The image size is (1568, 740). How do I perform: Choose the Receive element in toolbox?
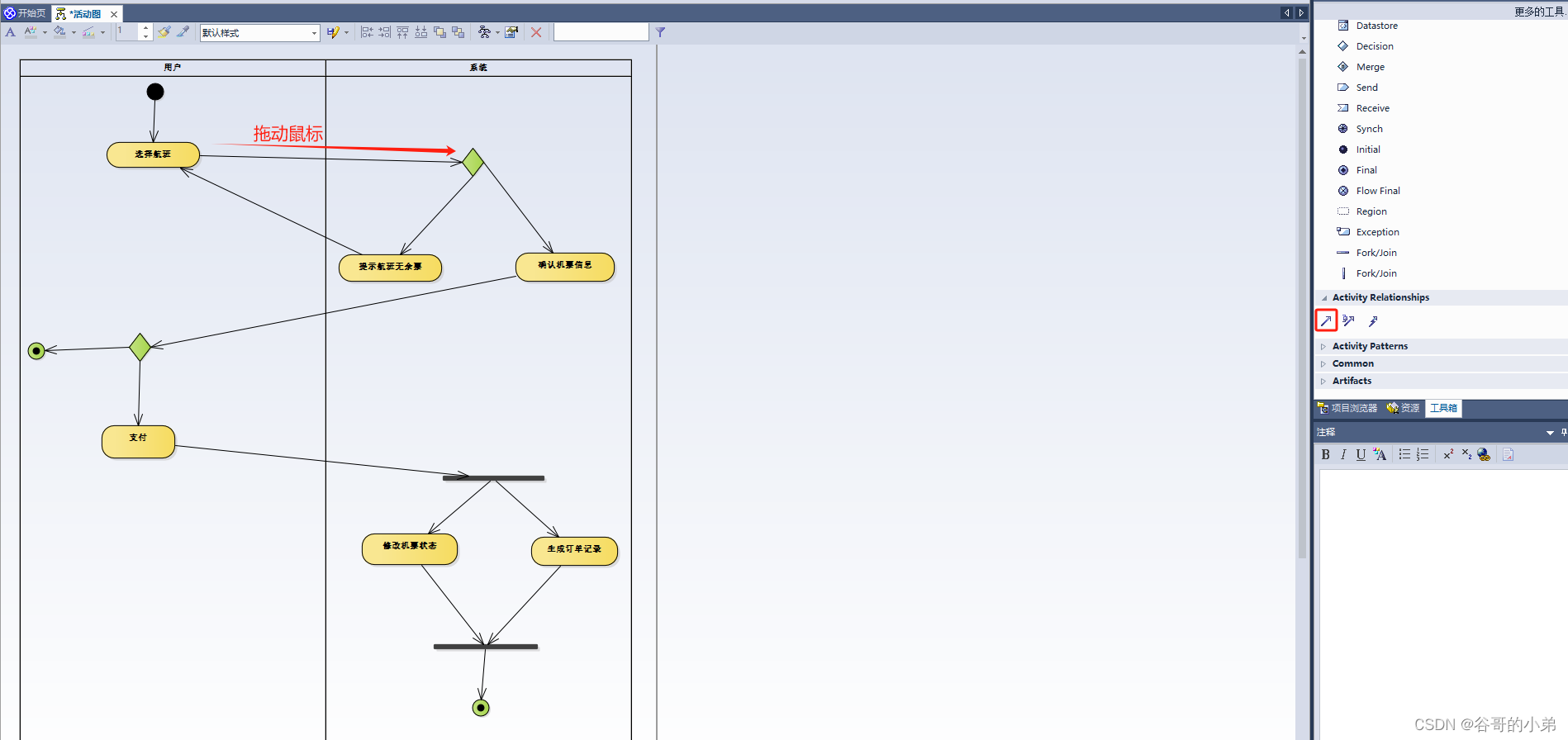[1364, 108]
